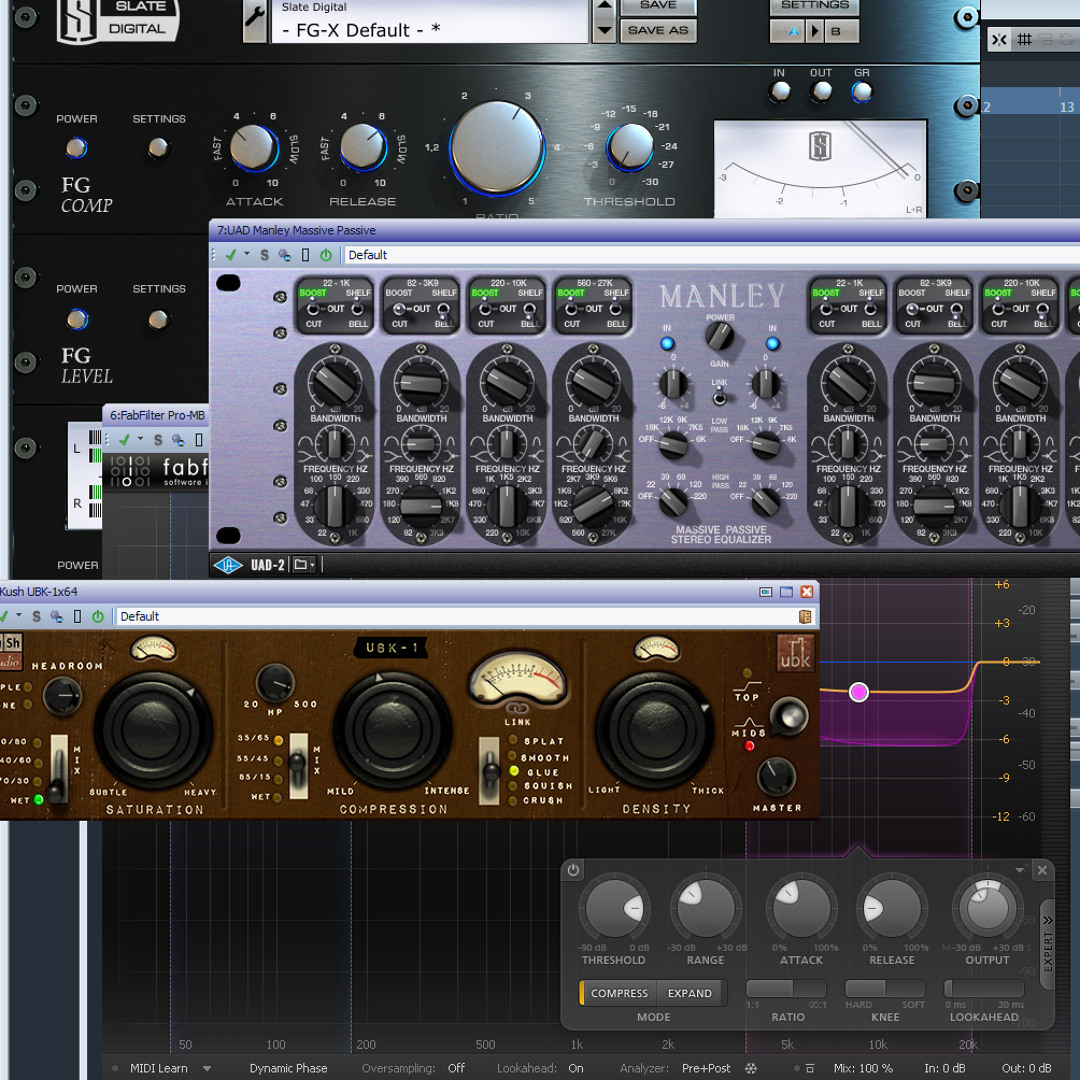Enable the GR meter button
The width and height of the screenshot is (1080, 1080).
(861, 92)
